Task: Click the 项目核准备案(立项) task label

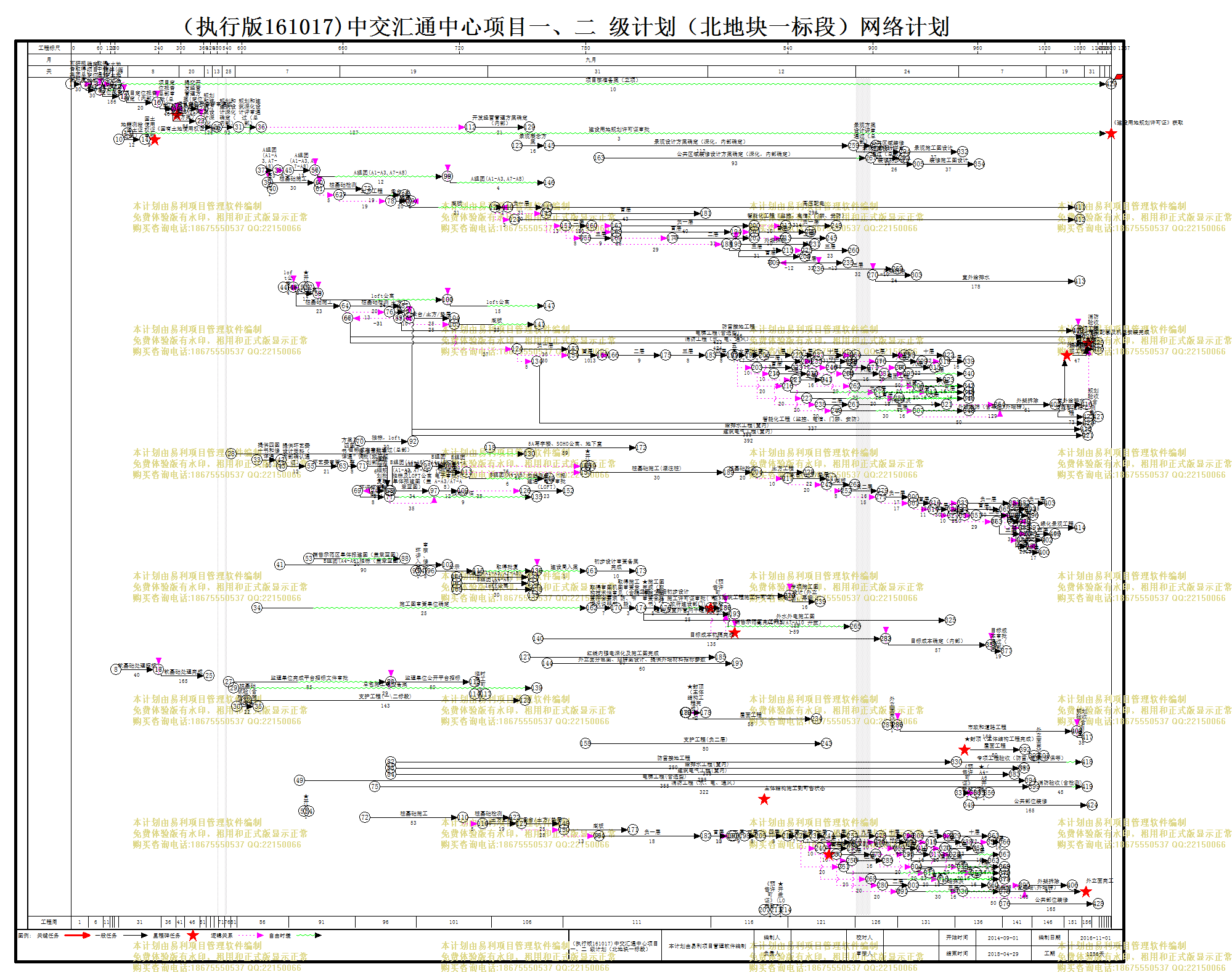Action: coord(612,80)
